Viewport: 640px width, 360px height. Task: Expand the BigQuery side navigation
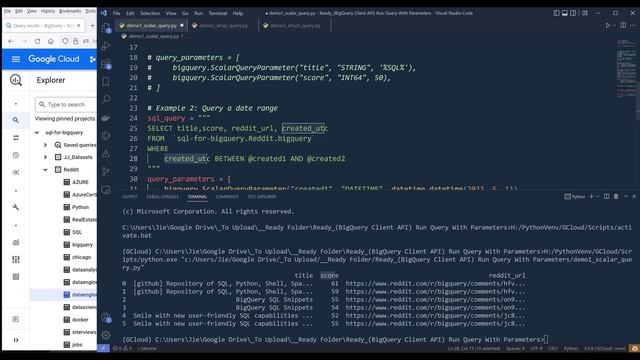(16, 340)
